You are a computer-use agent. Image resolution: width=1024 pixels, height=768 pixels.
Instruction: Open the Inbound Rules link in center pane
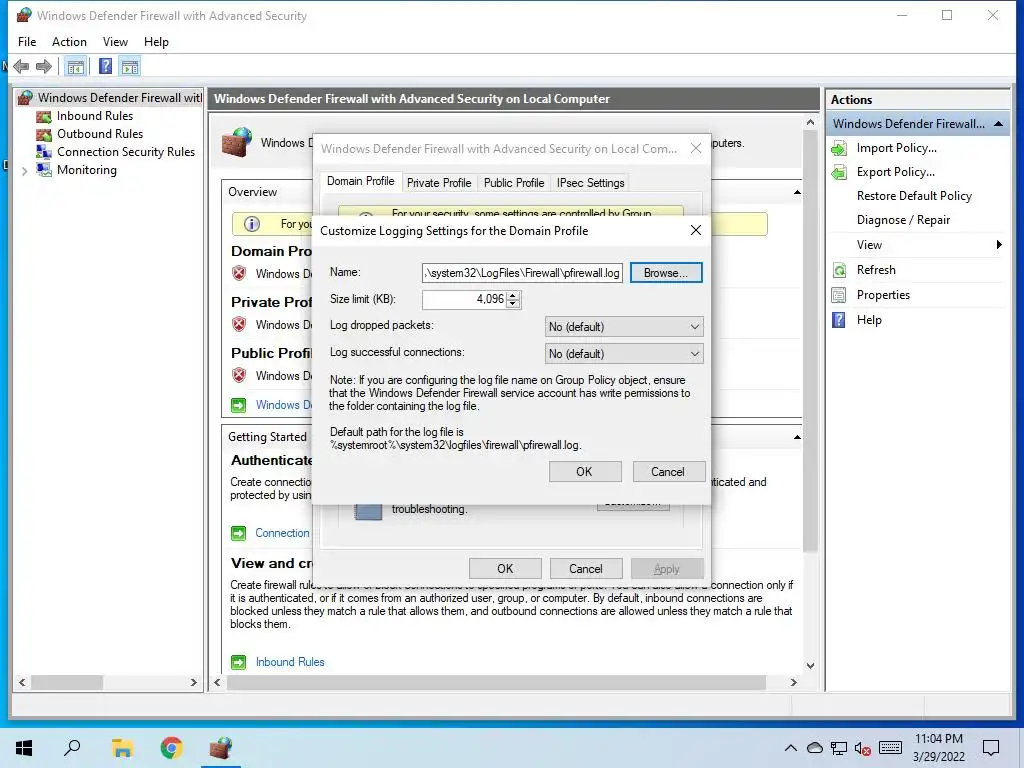[290, 662]
